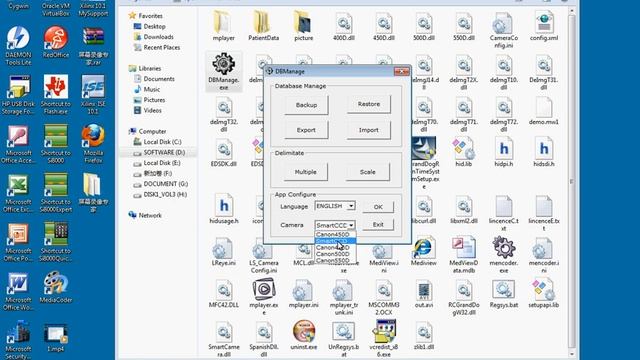Select DAEMON Tools Lite desktop icon
This screenshot has width=640, height=360.
[x=18, y=46]
